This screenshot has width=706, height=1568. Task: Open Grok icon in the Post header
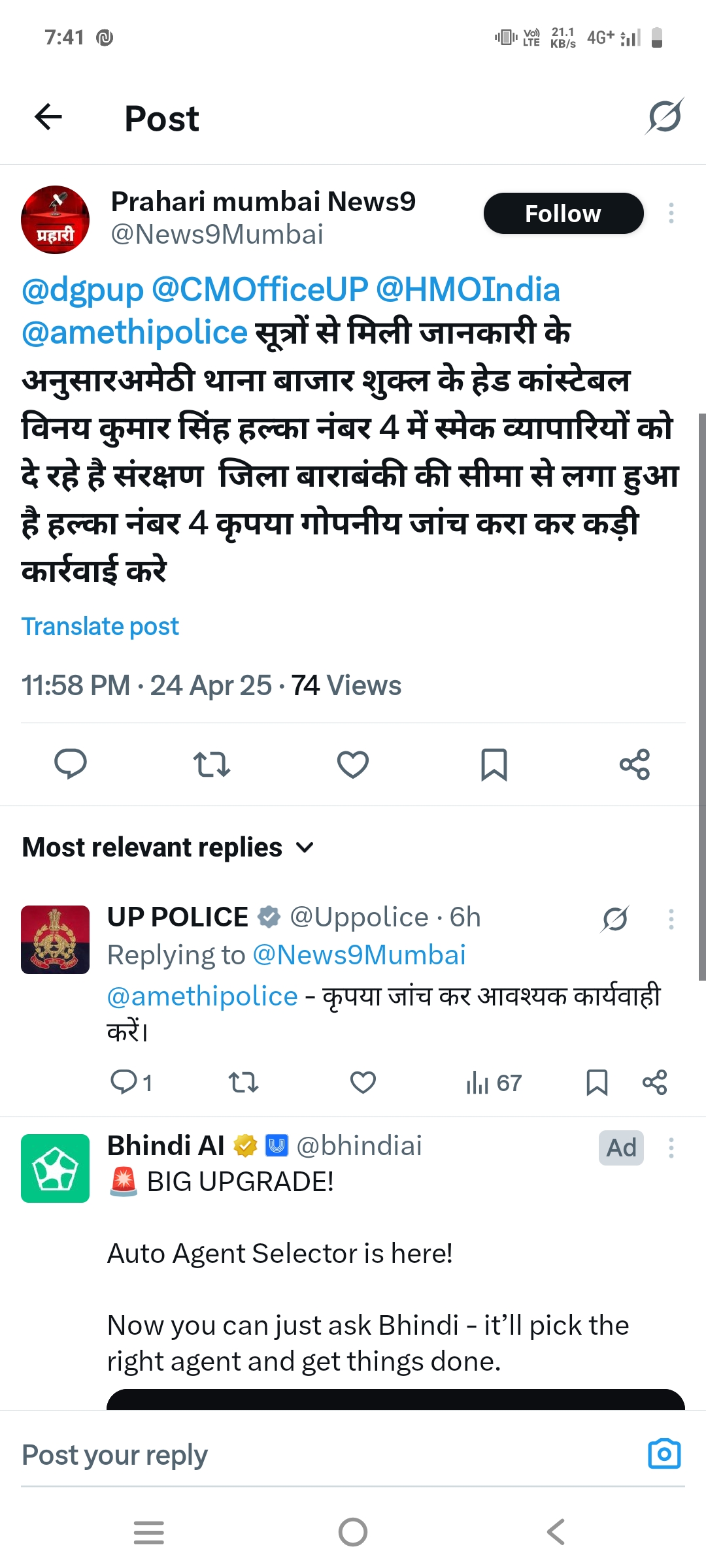[x=664, y=117]
